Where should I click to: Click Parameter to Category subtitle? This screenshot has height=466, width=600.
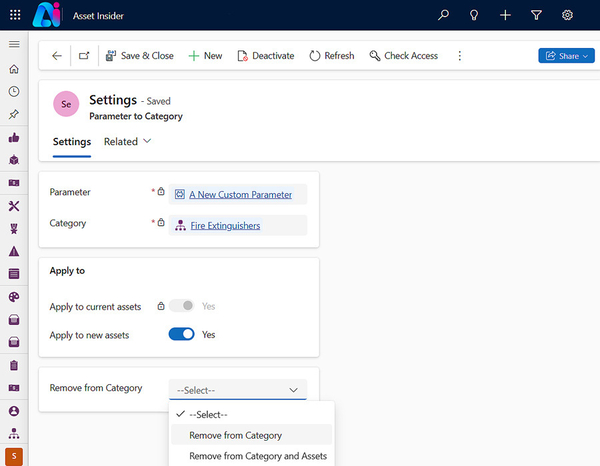136,116
